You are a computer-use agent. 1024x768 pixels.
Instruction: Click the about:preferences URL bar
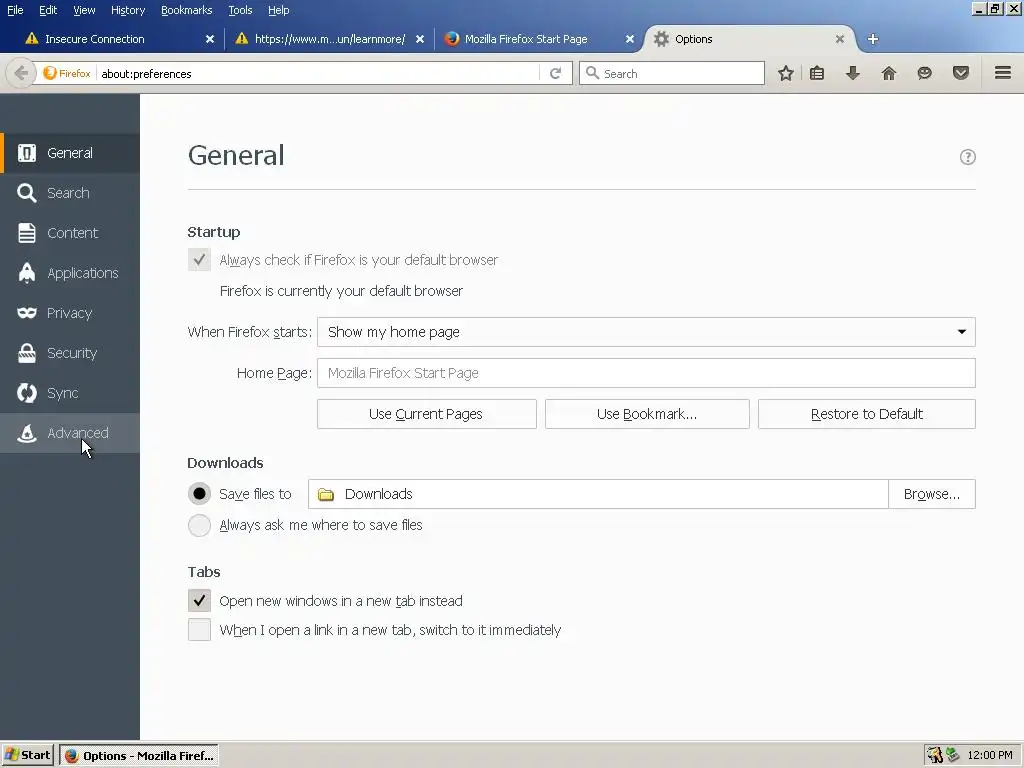(319, 73)
